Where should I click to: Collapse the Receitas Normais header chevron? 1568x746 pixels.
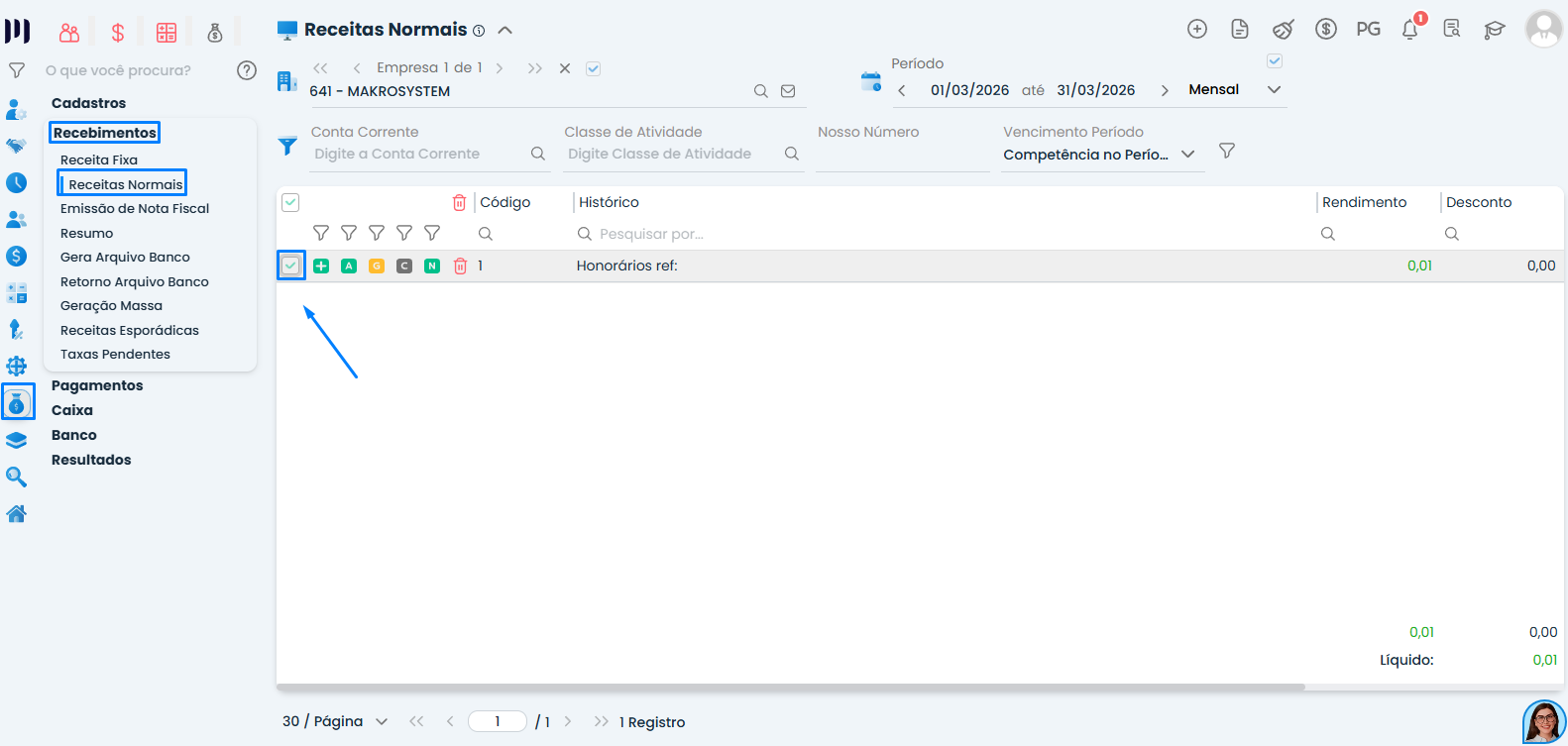tap(505, 30)
